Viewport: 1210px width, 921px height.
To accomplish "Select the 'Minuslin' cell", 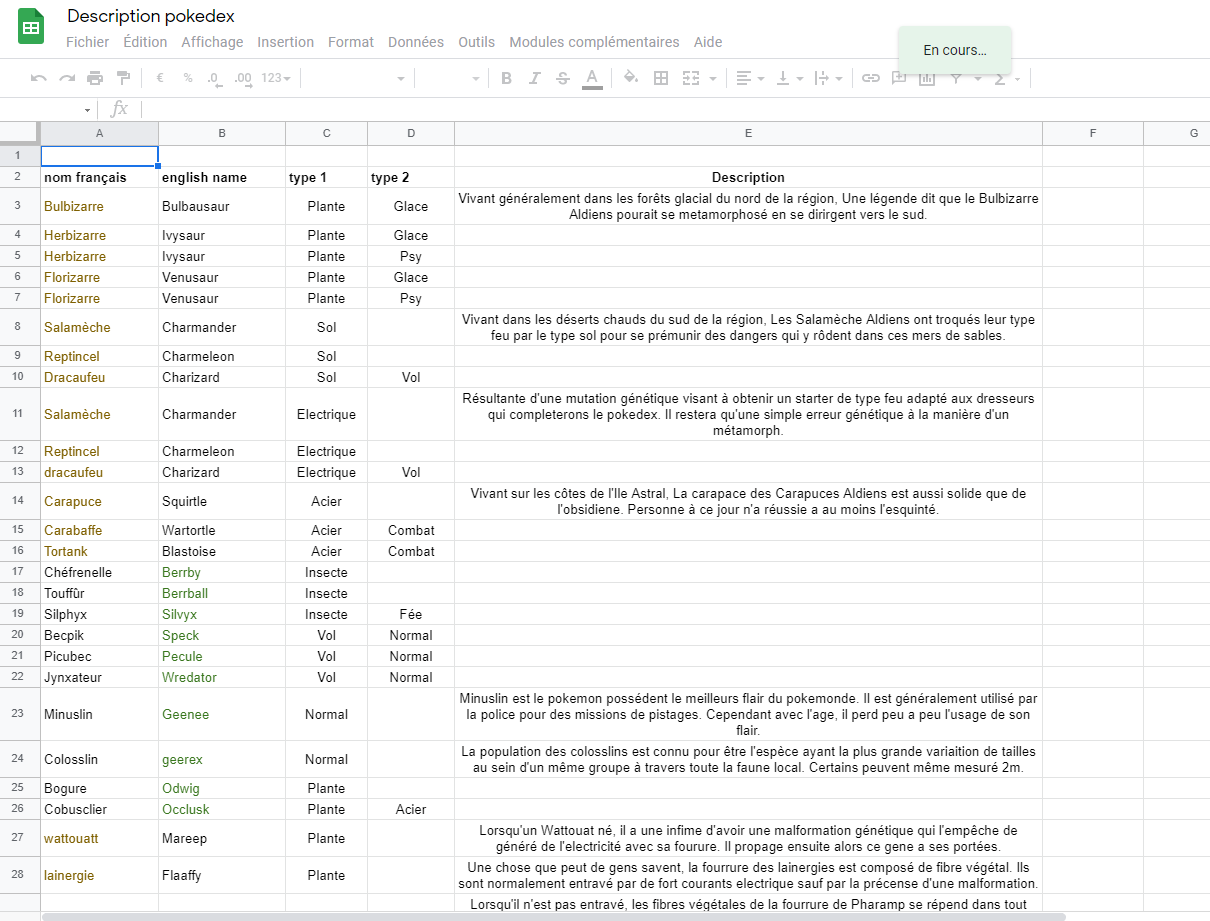I will 99,714.
